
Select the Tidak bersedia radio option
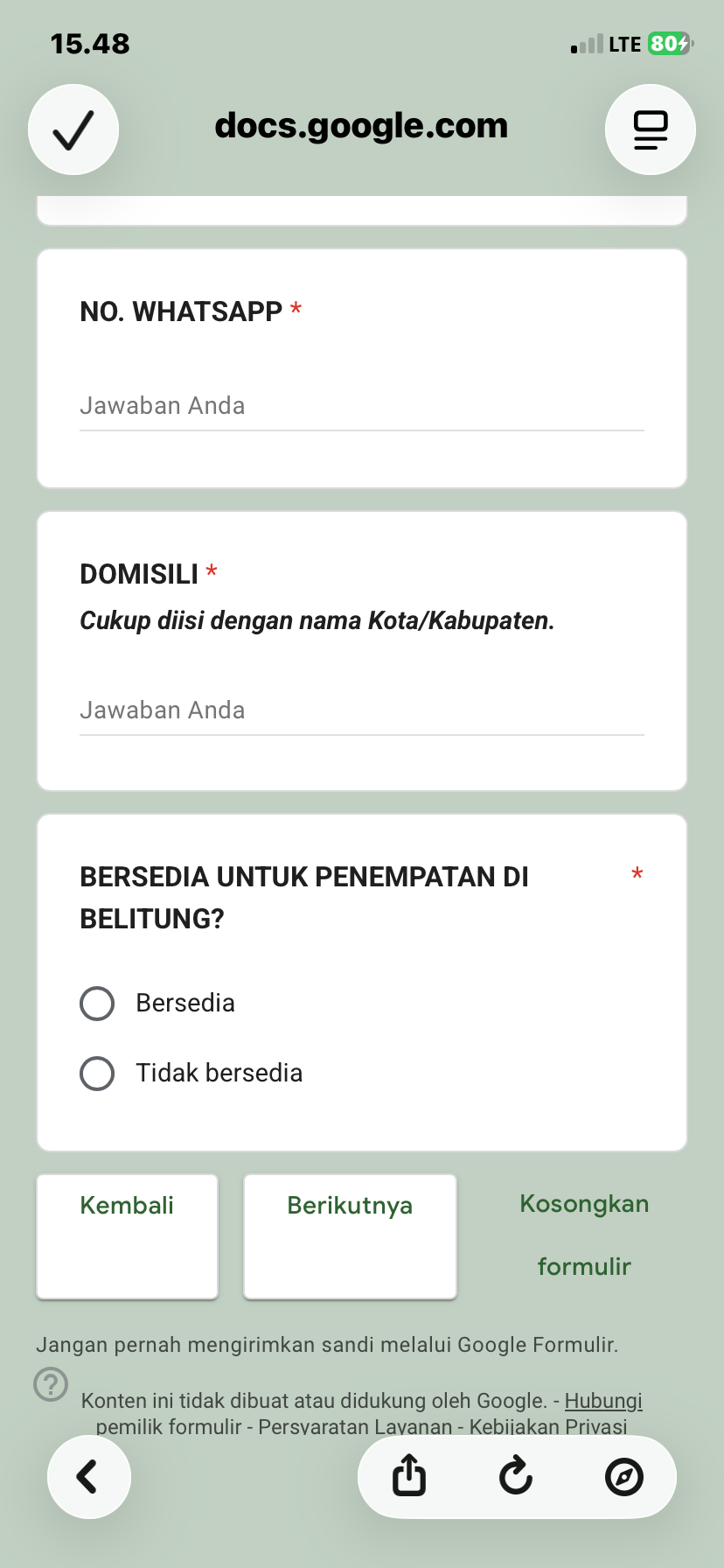point(97,1074)
